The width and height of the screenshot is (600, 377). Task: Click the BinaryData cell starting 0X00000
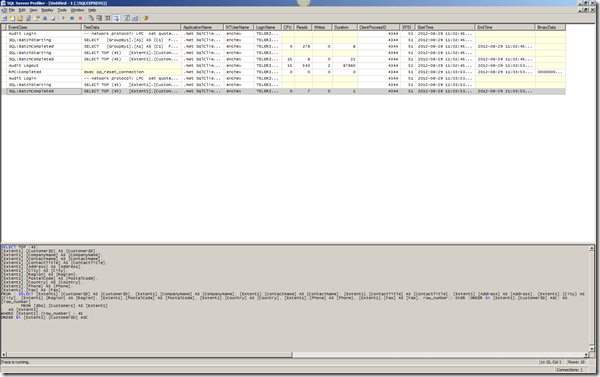coord(550,72)
